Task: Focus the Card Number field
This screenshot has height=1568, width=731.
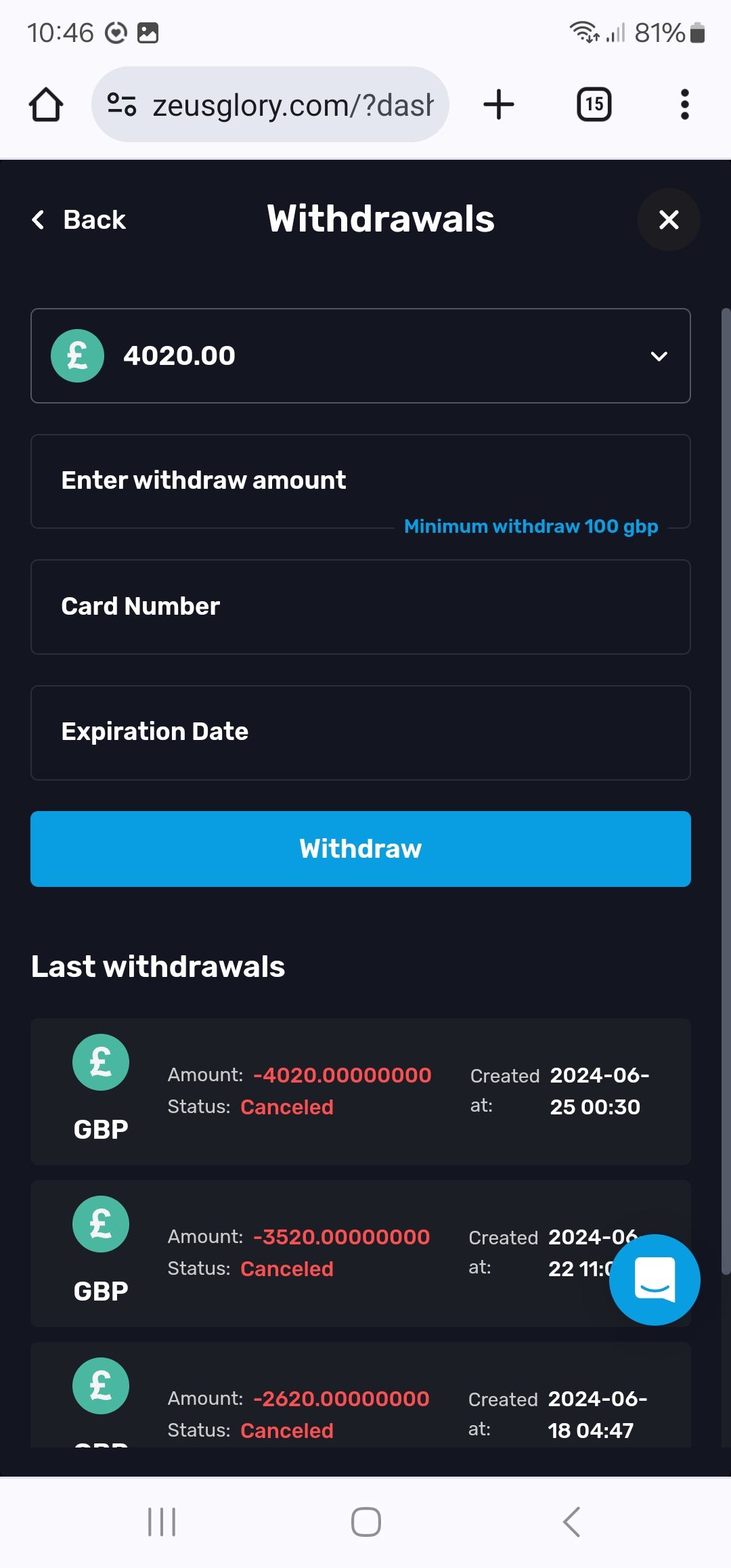Action: point(360,607)
